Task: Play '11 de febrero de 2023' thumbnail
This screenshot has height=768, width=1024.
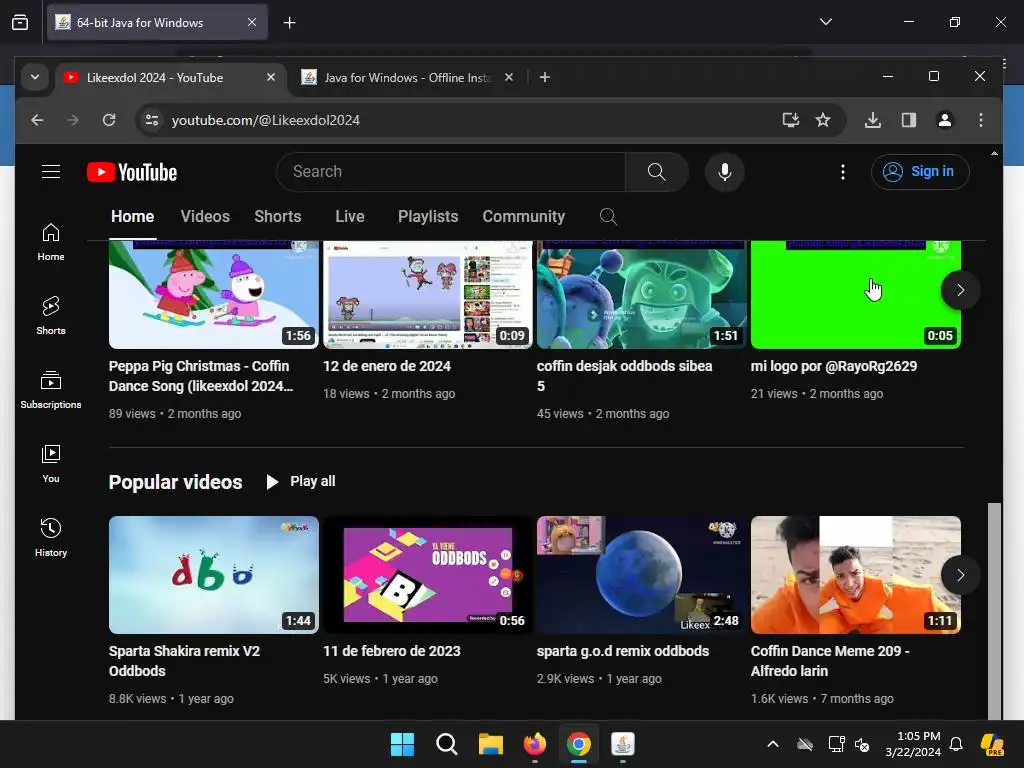Action: [x=428, y=575]
